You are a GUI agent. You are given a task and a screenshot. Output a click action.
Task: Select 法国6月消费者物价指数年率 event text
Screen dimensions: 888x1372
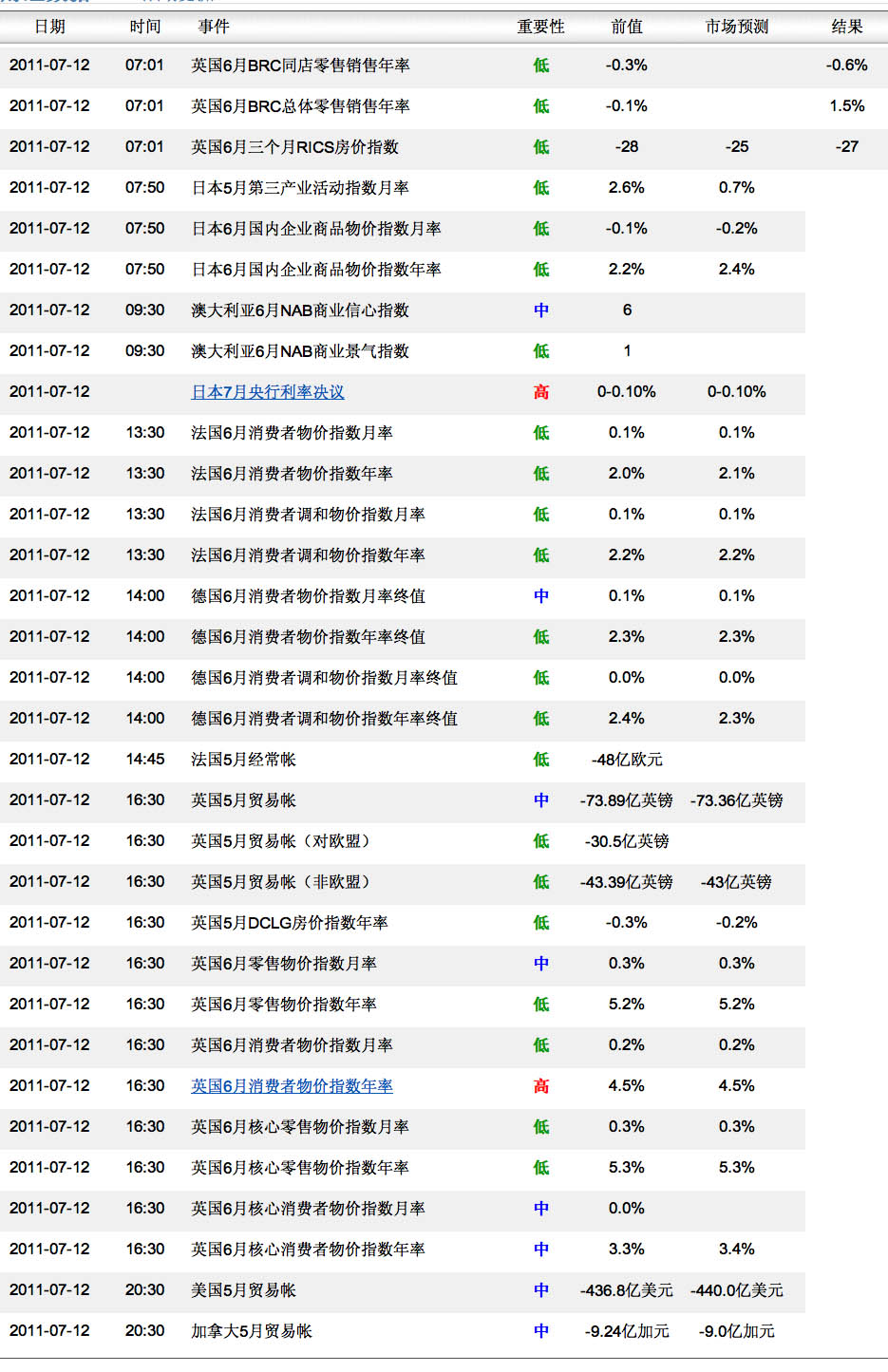tap(292, 474)
